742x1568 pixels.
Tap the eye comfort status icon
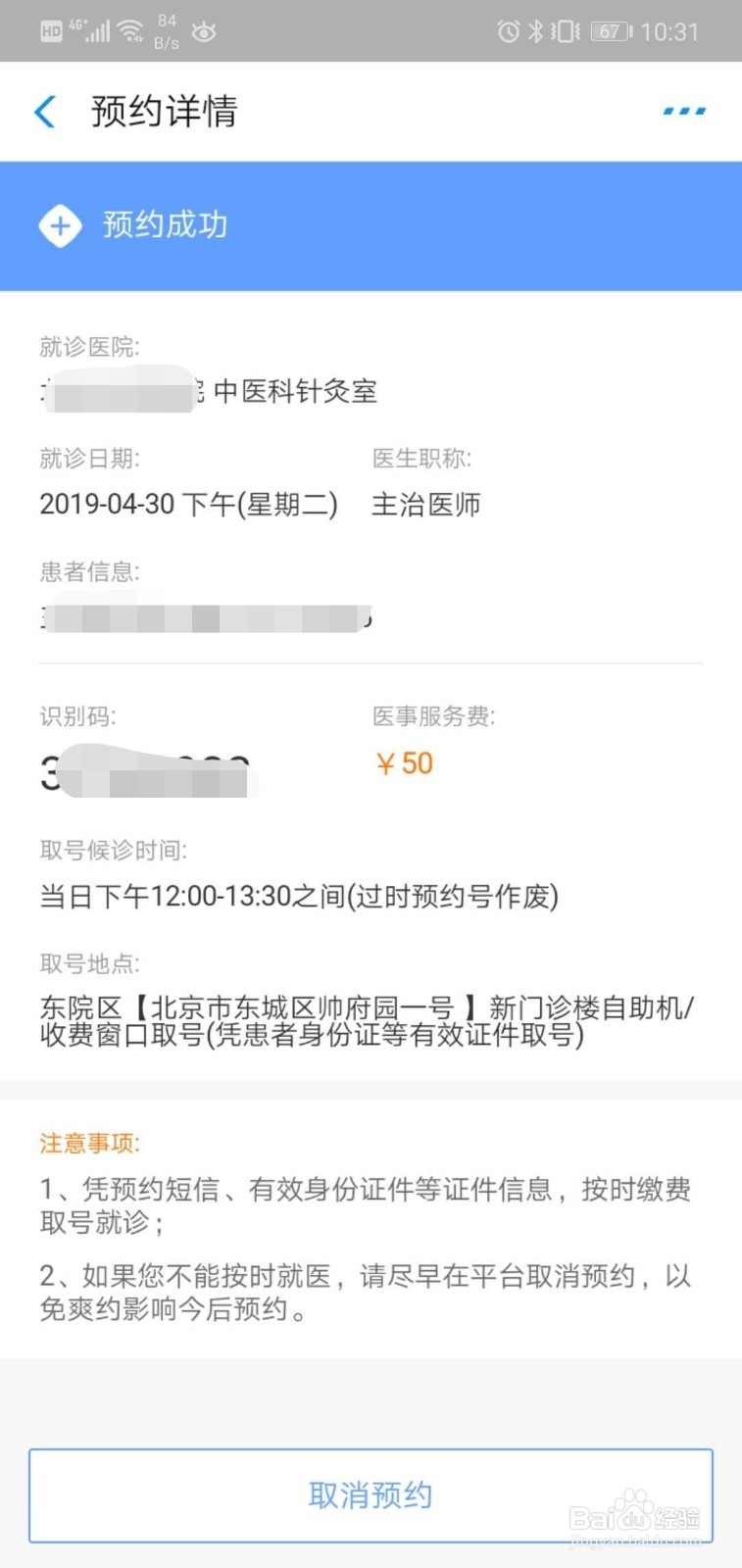pyautogui.click(x=203, y=31)
